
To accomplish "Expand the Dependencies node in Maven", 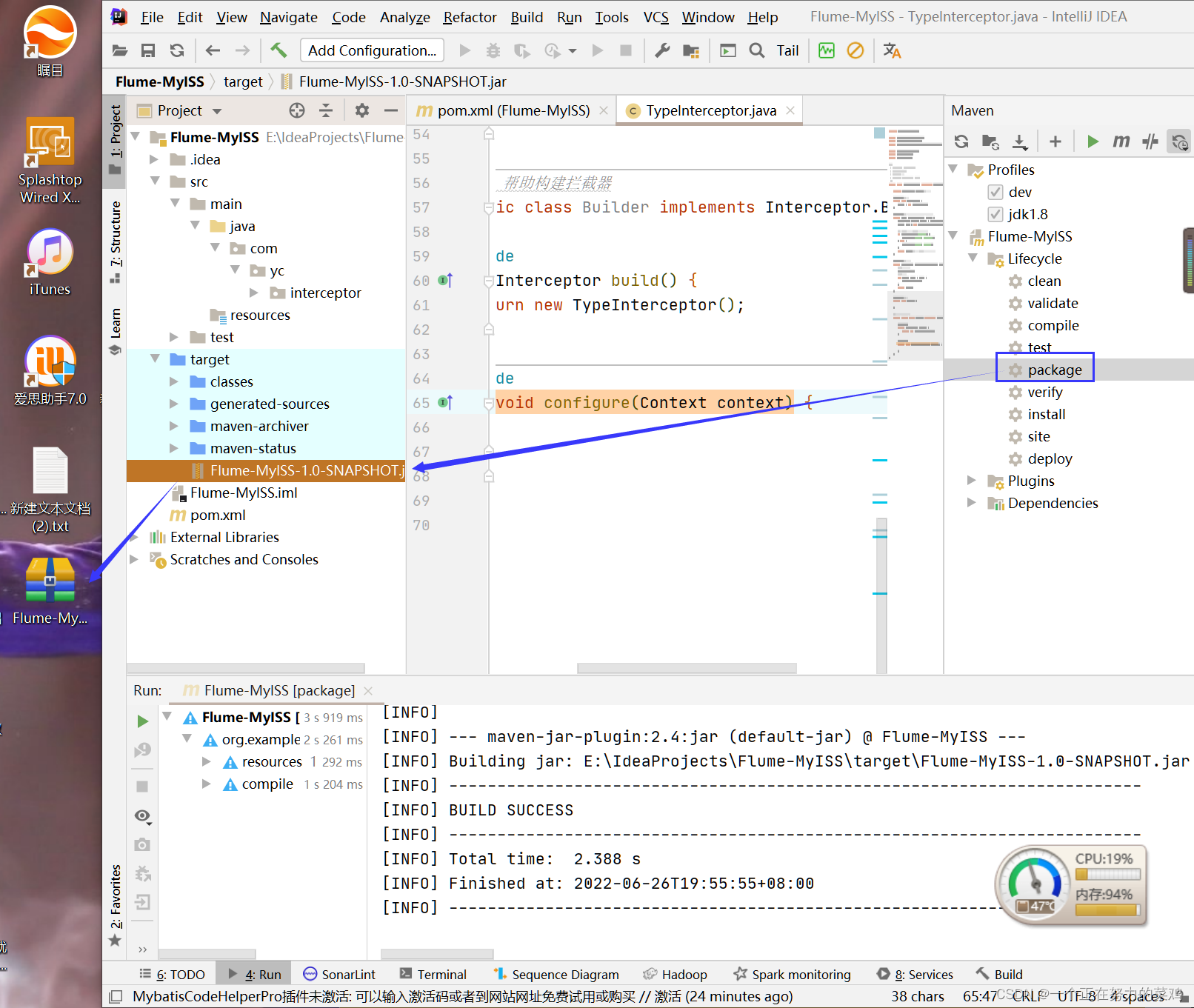I will 972,503.
